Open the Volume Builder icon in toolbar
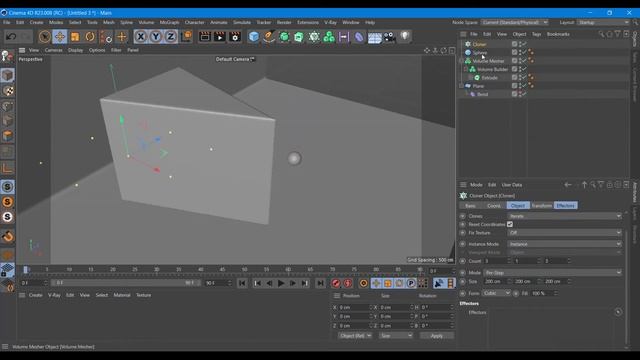Screen dimensions: 640x360 coord(329,37)
